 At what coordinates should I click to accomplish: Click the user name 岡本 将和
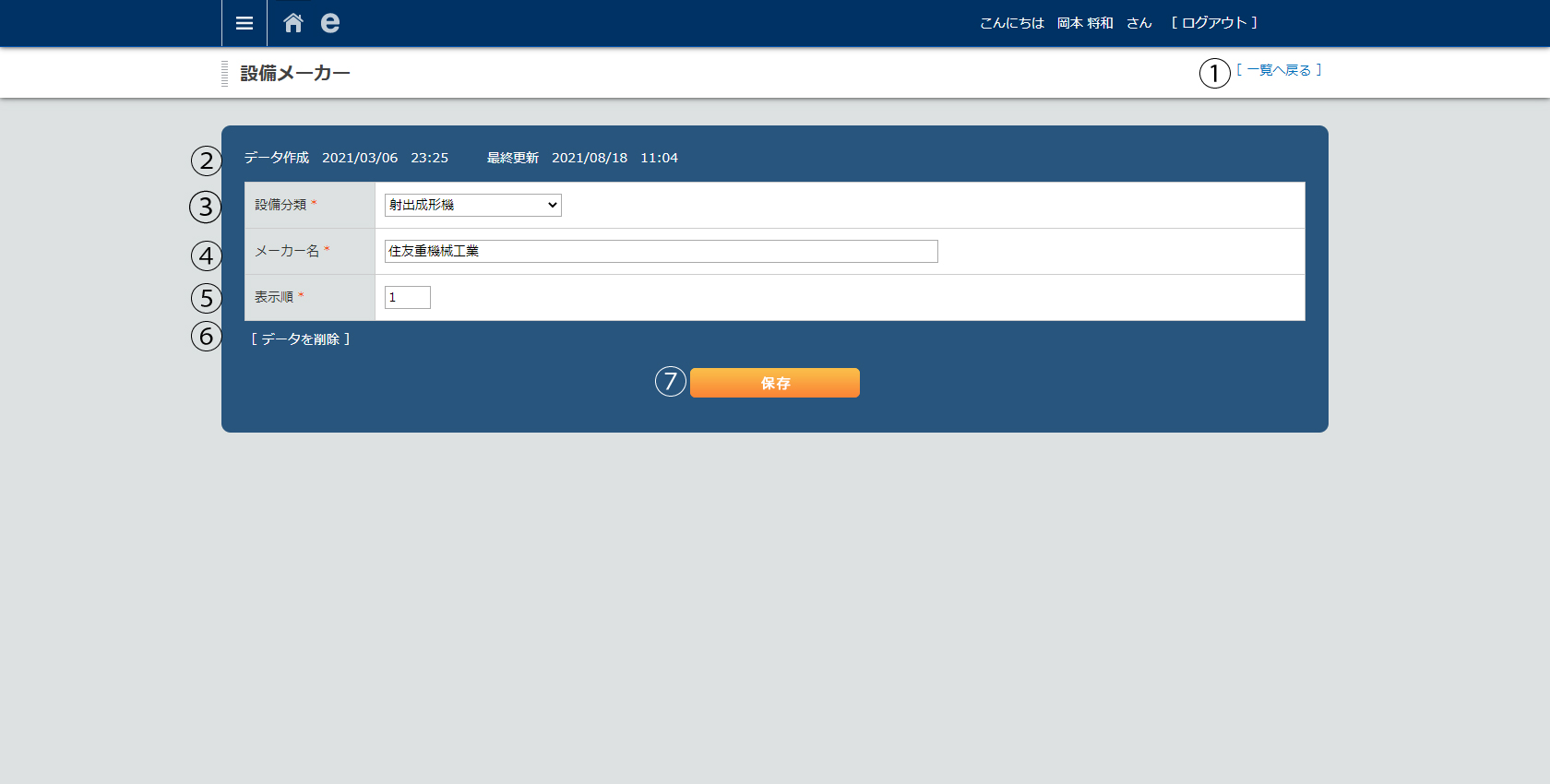[x=1085, y=23]
